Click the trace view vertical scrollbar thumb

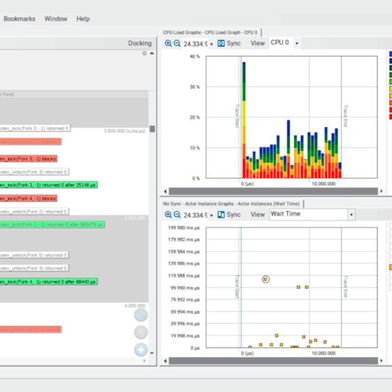[x=152, y=129]
